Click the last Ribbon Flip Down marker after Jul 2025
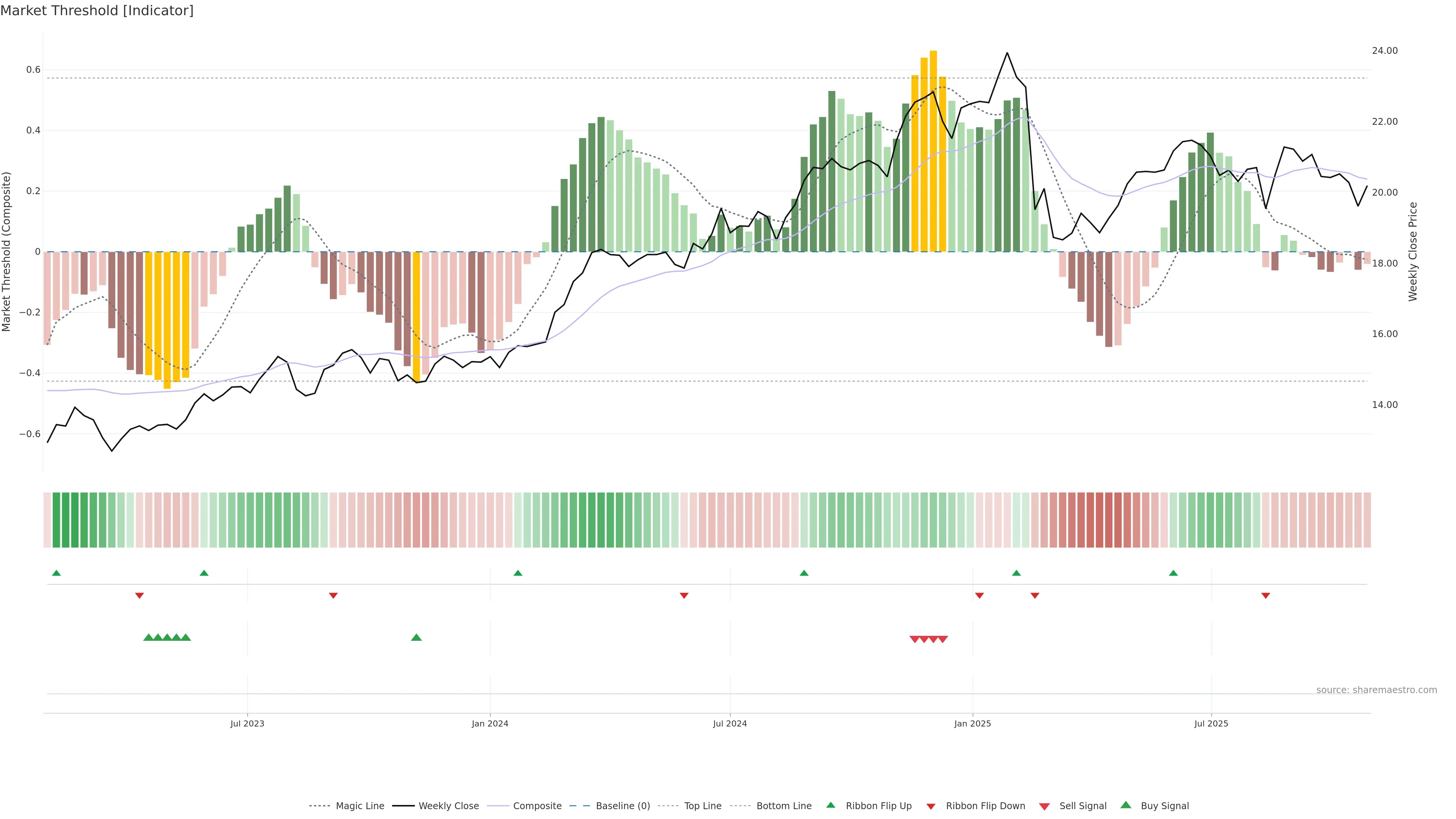 click(x=1266, y=596)
